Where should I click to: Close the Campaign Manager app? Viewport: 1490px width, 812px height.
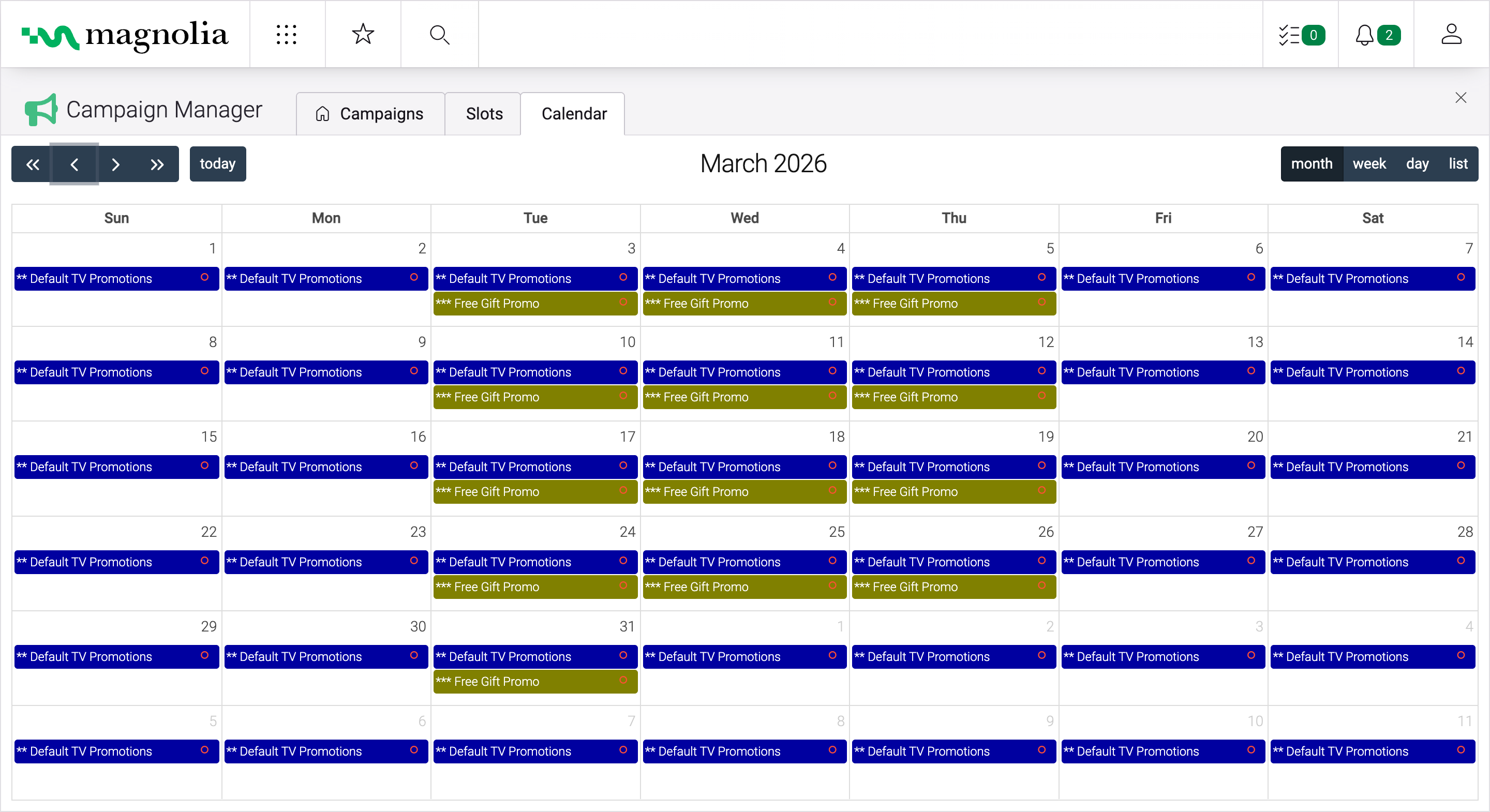pos(1461,98)
